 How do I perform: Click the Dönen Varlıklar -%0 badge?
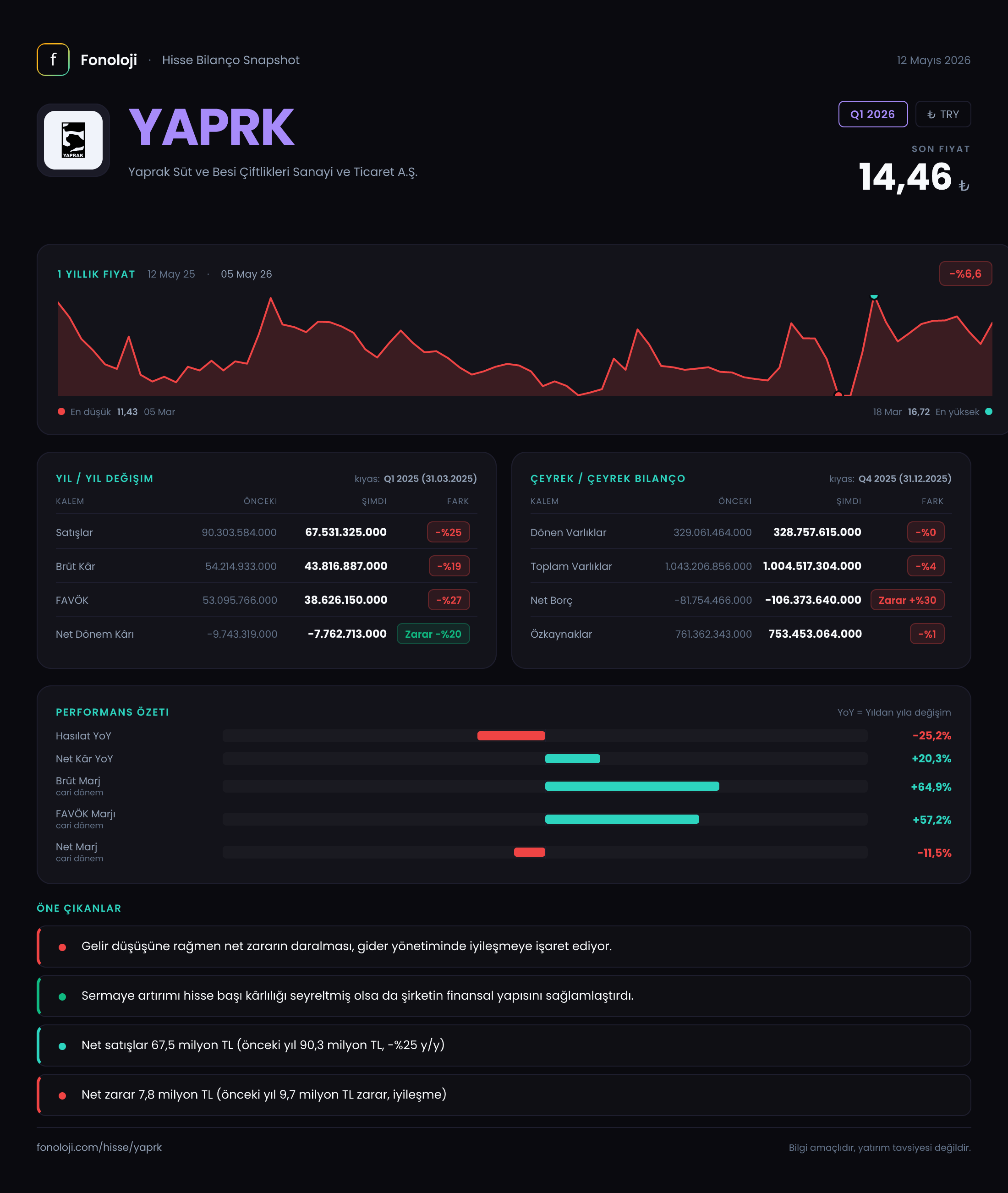[x=926, y=532]
